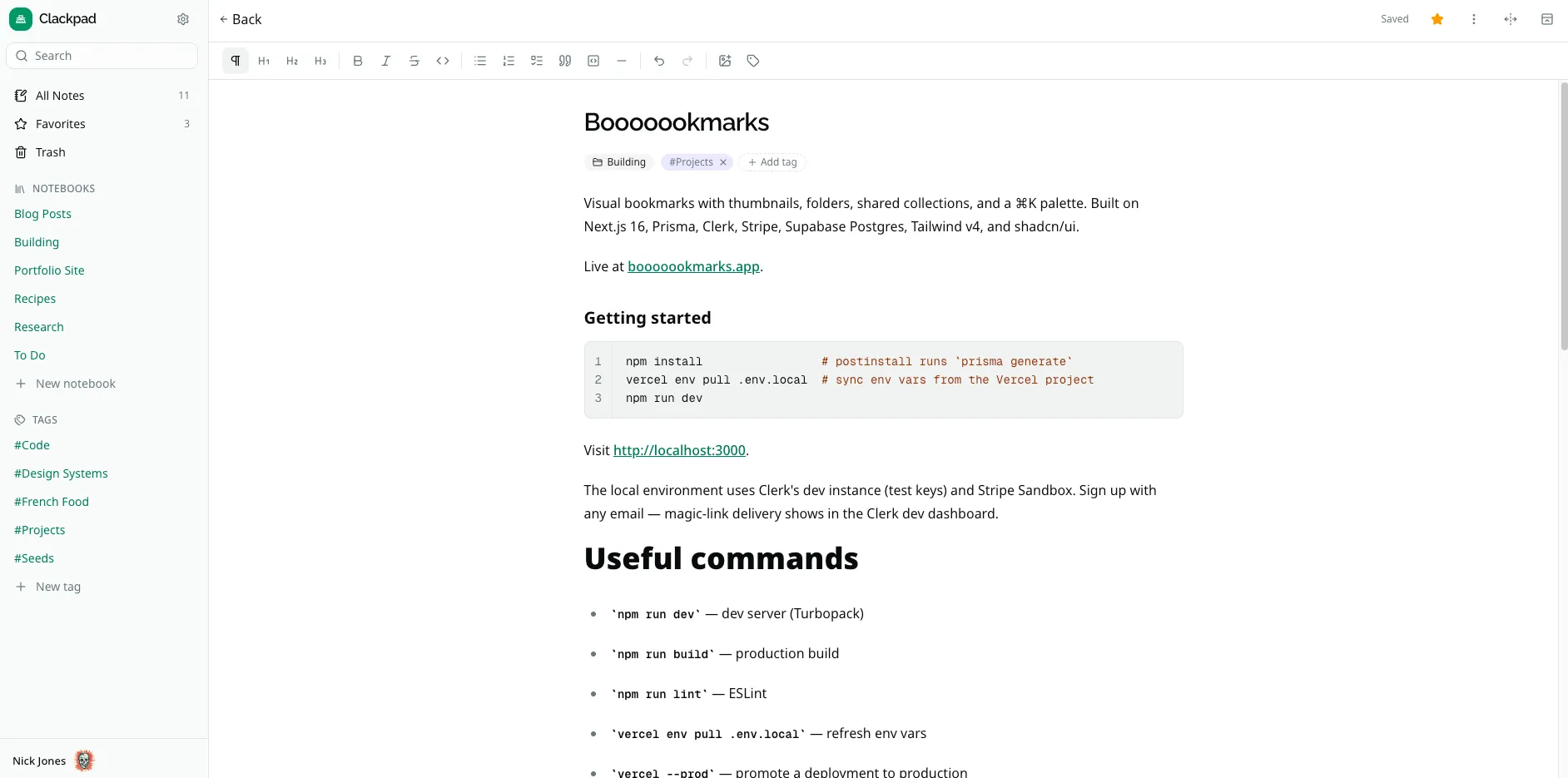Toggle inline code formatting
The image size is (1568, 778).
pos(443,61)
